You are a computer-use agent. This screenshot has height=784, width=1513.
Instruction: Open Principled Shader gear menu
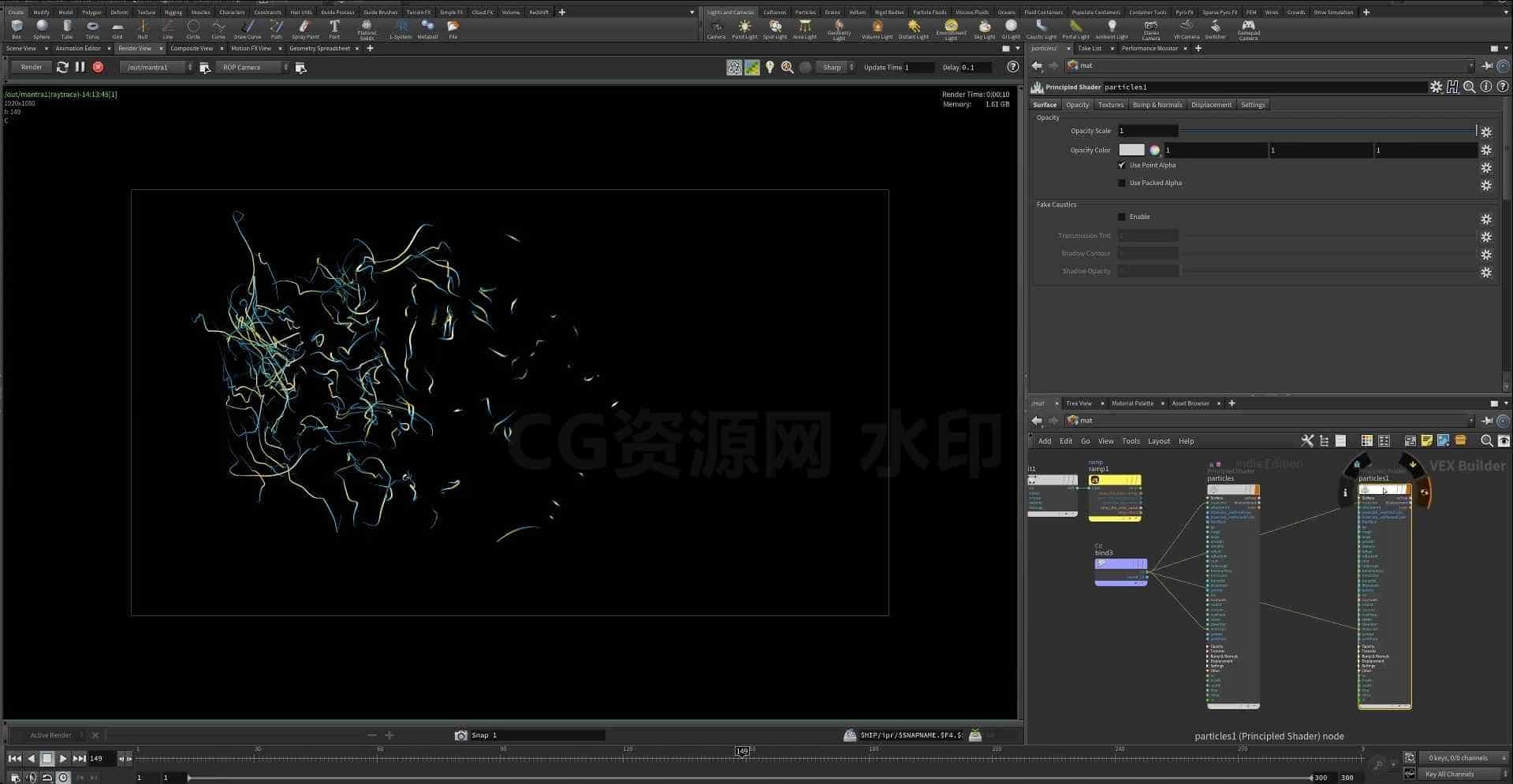coord(1436,87)
